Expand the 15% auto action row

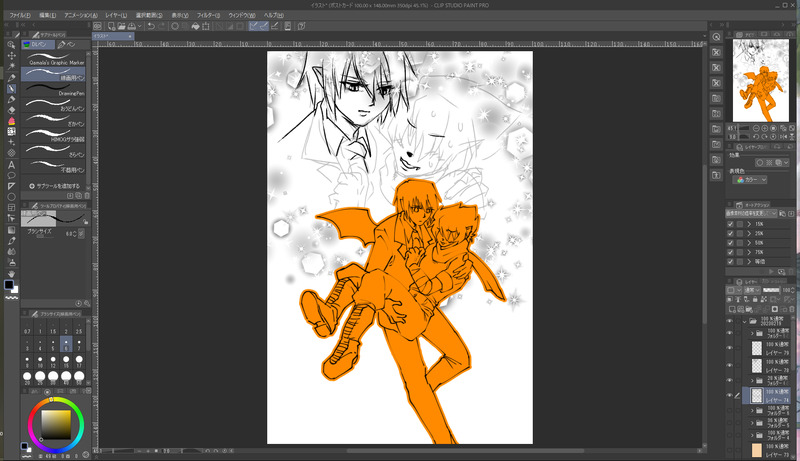749,224
